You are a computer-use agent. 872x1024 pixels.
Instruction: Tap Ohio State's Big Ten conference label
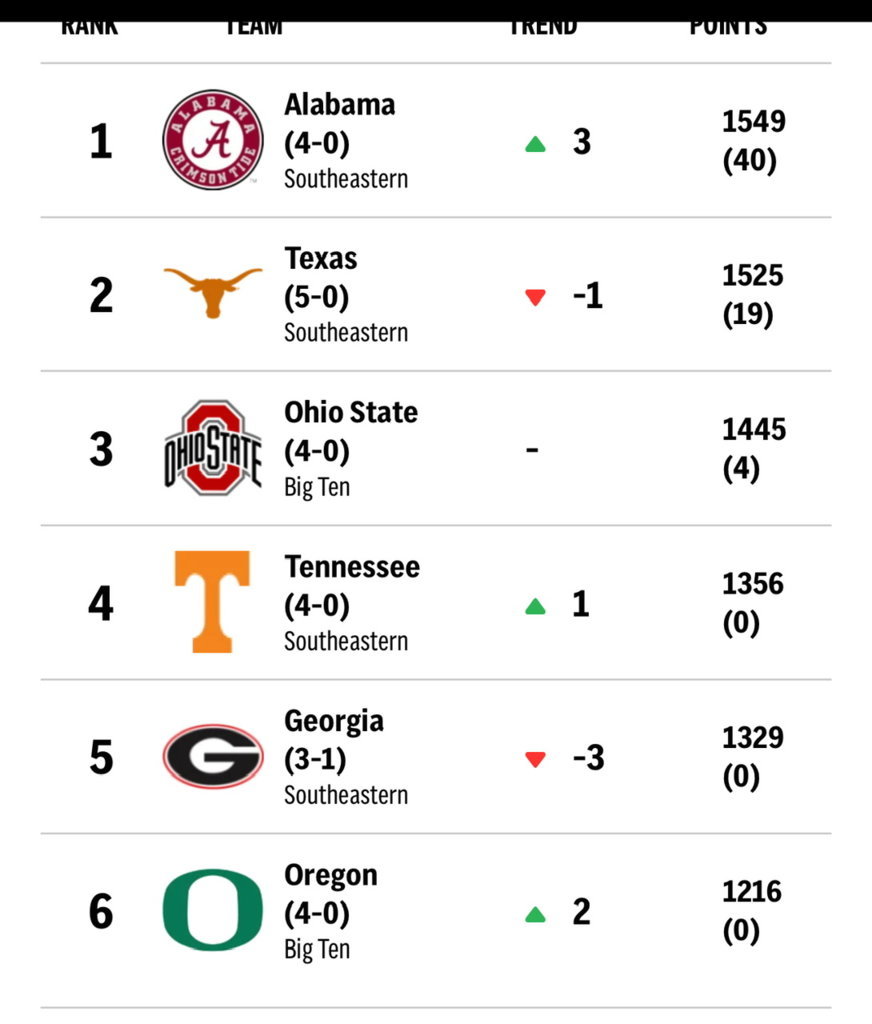(x=317, y=487)
